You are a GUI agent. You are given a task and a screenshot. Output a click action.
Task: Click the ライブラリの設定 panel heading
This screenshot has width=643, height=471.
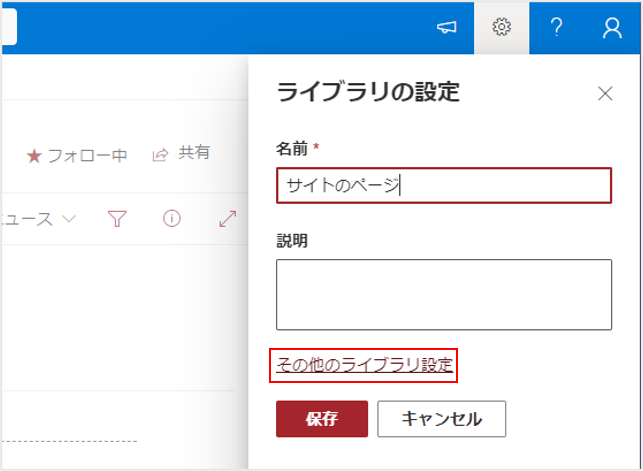(367, 92)
